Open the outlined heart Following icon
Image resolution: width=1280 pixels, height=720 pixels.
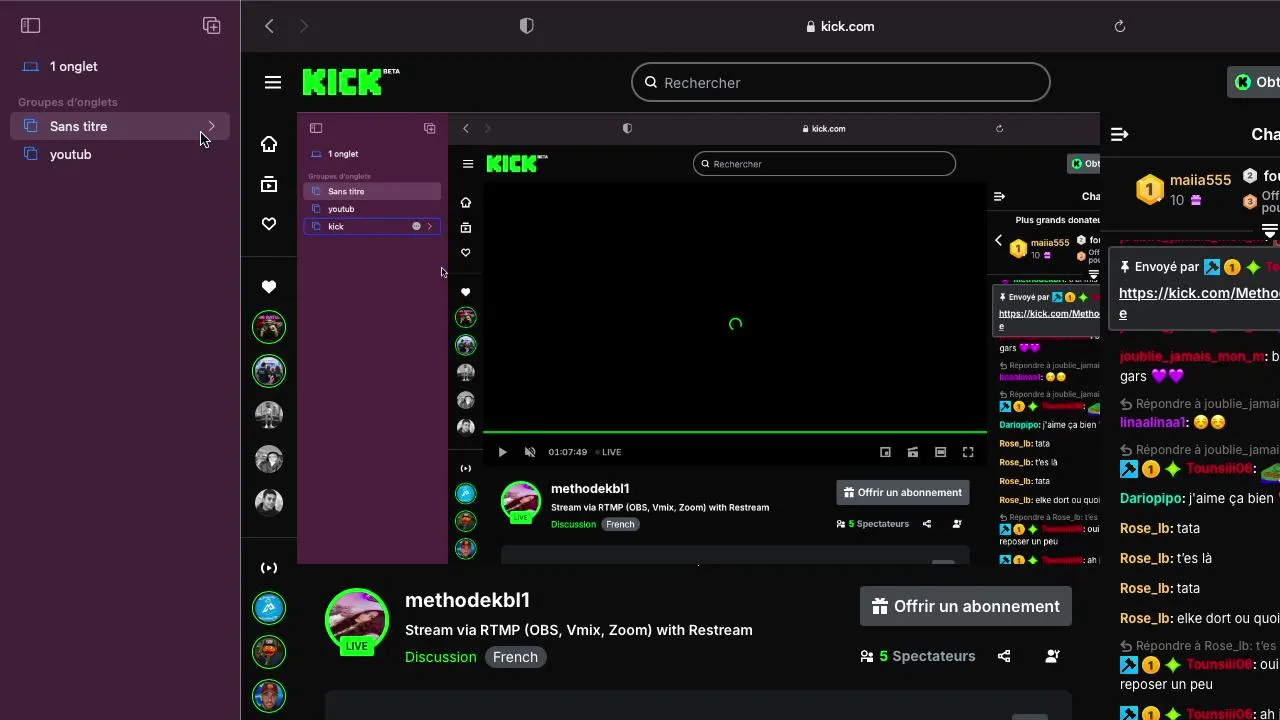pyautogui.click(x=269, y=224)
